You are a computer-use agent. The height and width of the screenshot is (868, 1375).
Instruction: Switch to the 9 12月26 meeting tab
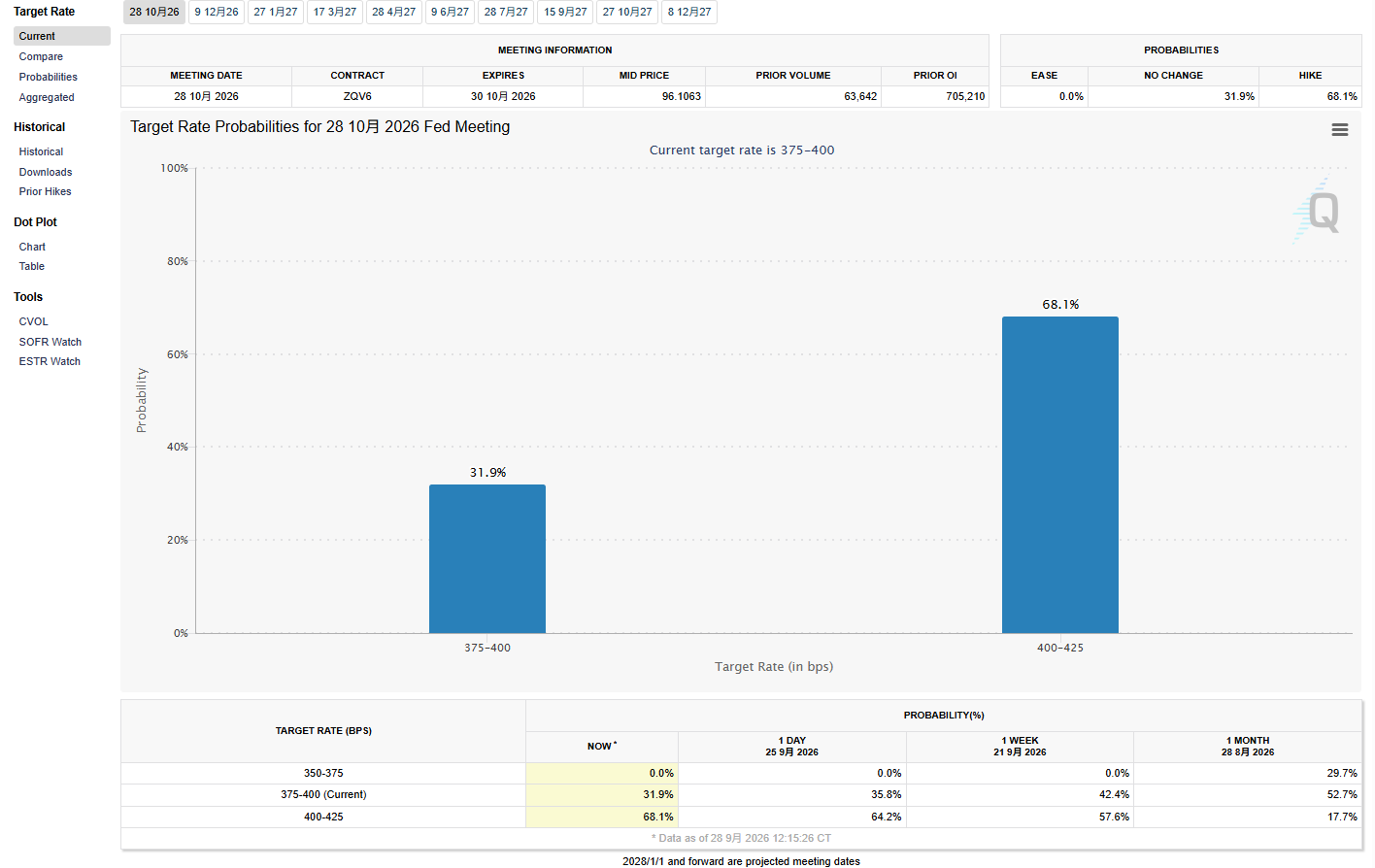(x=217, y=12)
